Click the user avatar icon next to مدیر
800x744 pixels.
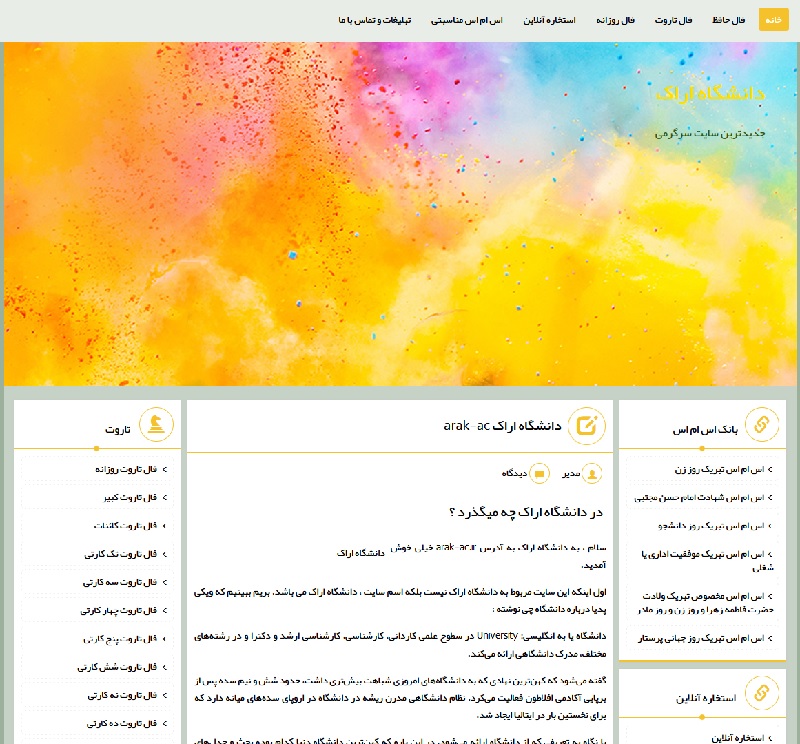tap(592, 474)
